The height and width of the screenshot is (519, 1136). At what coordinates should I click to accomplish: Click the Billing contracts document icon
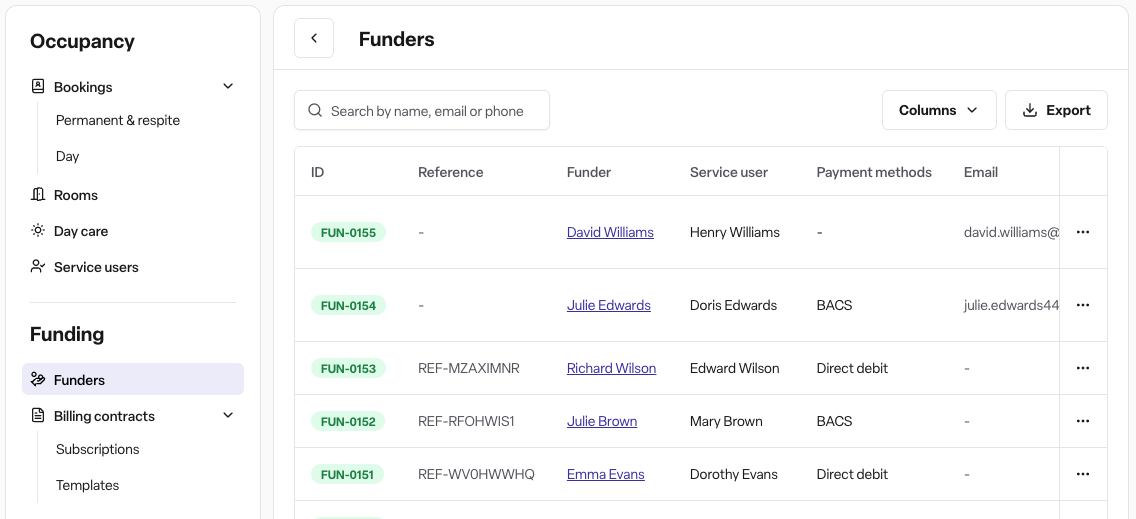(x=38, y=415)
